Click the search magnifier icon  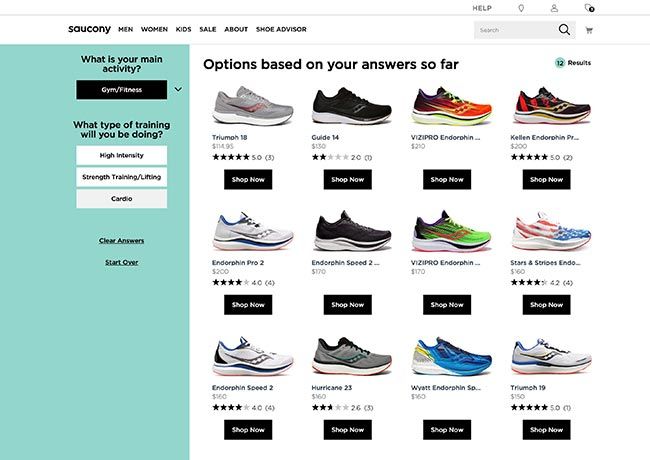coord(564,30)
